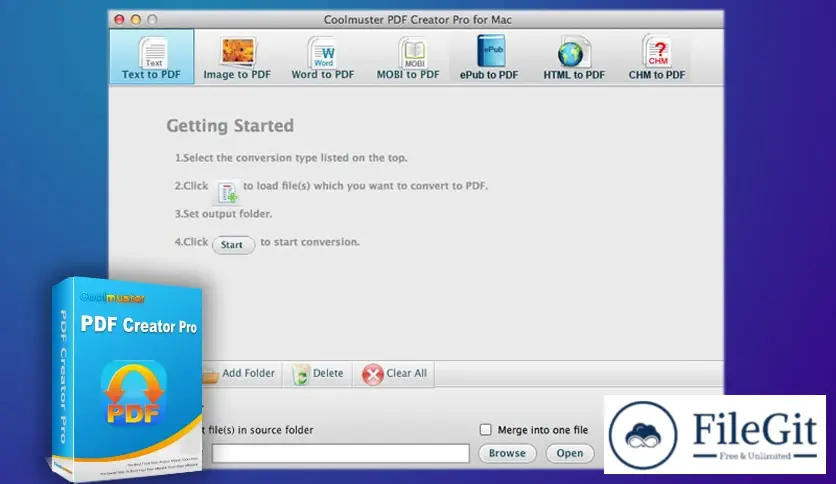
Task: Click 'Select the conversion type' instruction text
Action: [291, 158]
